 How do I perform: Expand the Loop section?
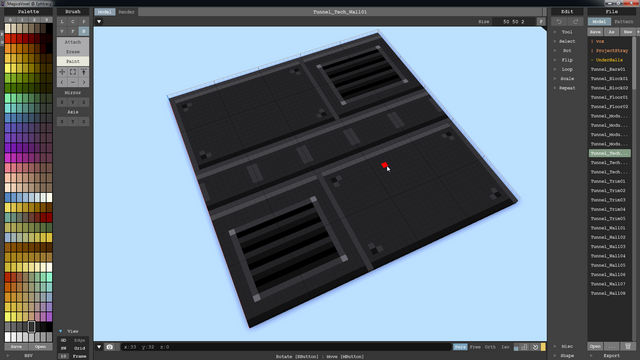[x=567, y=69]
